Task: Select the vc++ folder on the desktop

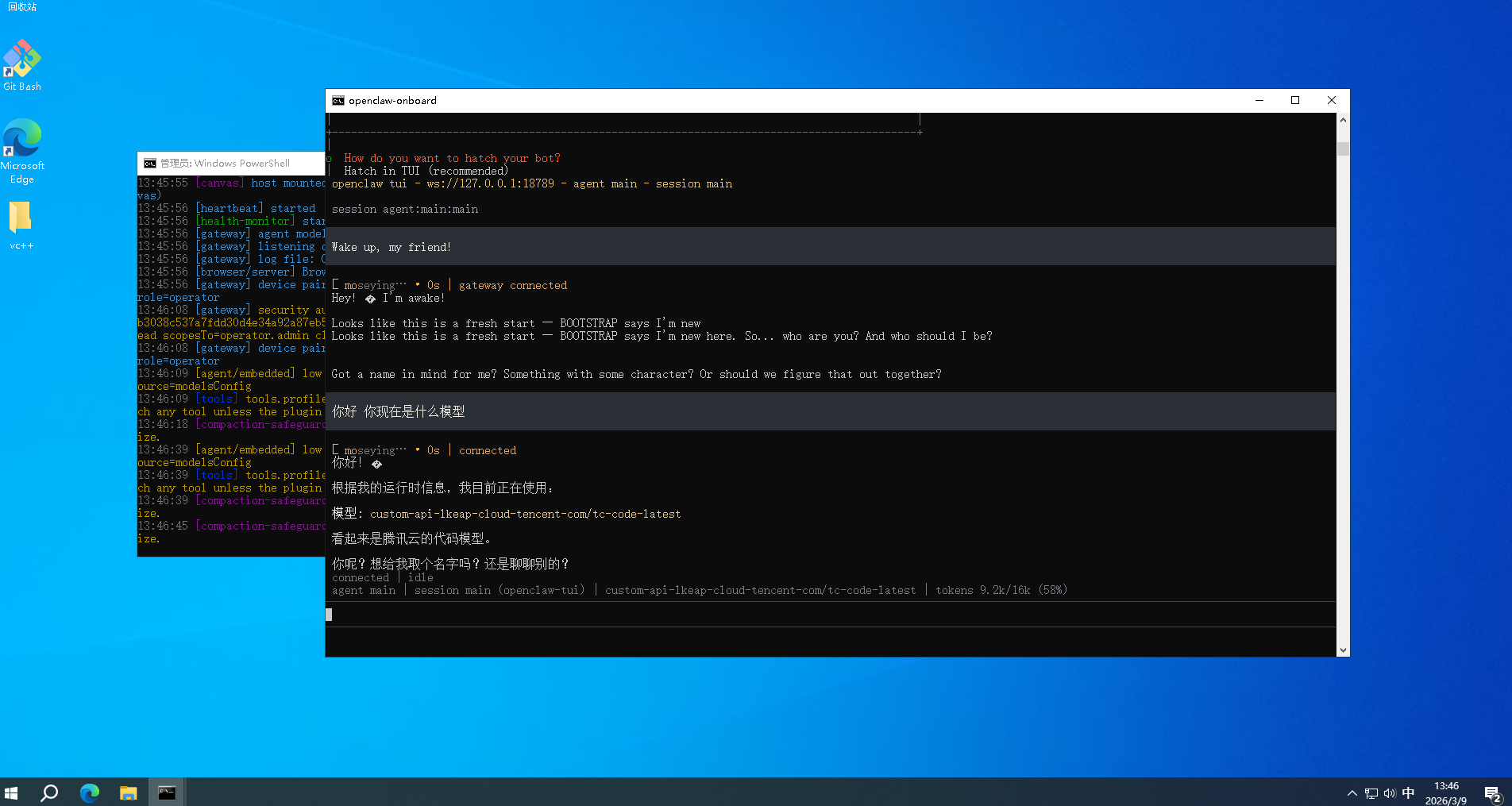Action: [x=21, y=225]
